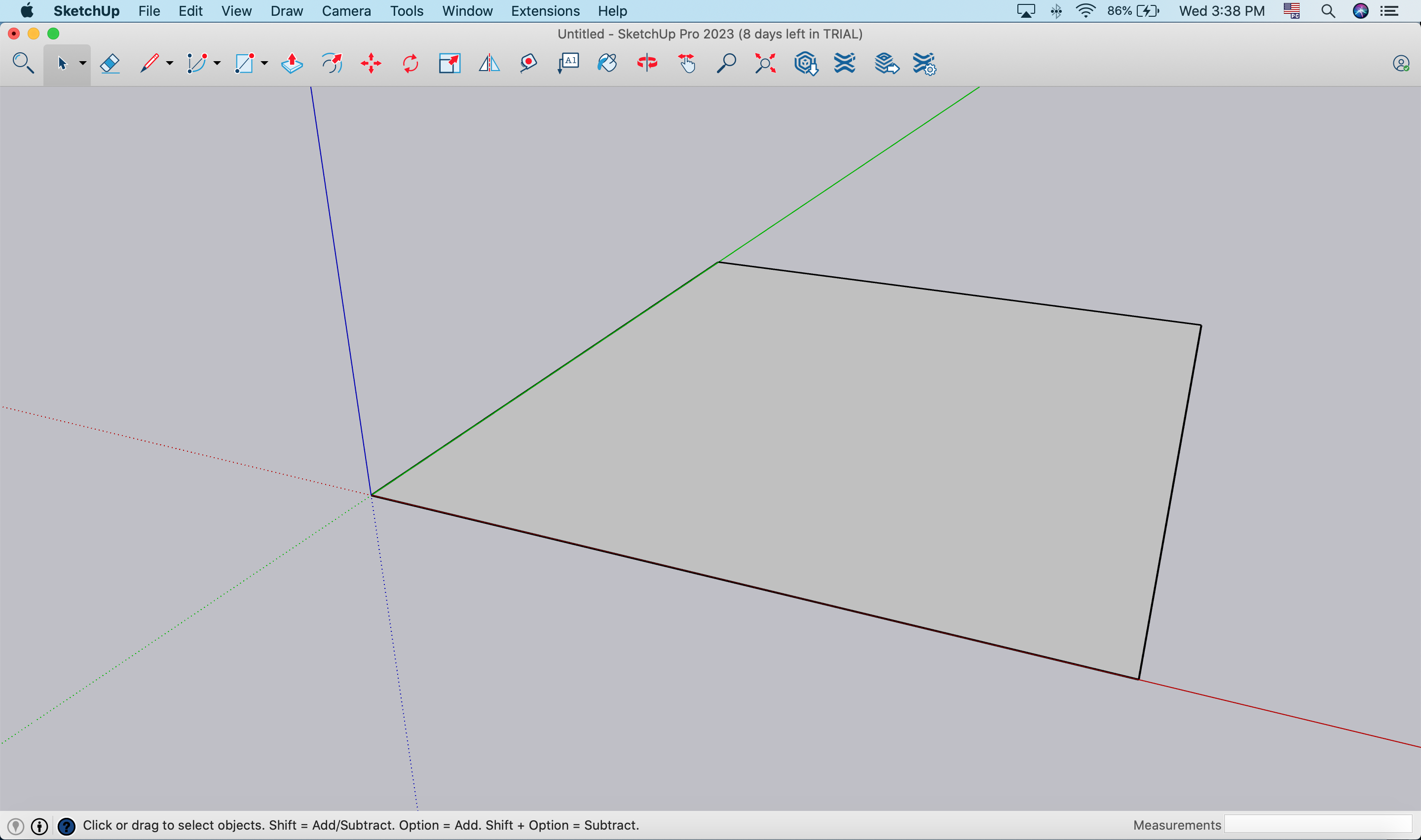The height and width of the screenshot is (840, 1421).
Task: Open the SketchUp application menu
Action: click(x=87, y=11)
